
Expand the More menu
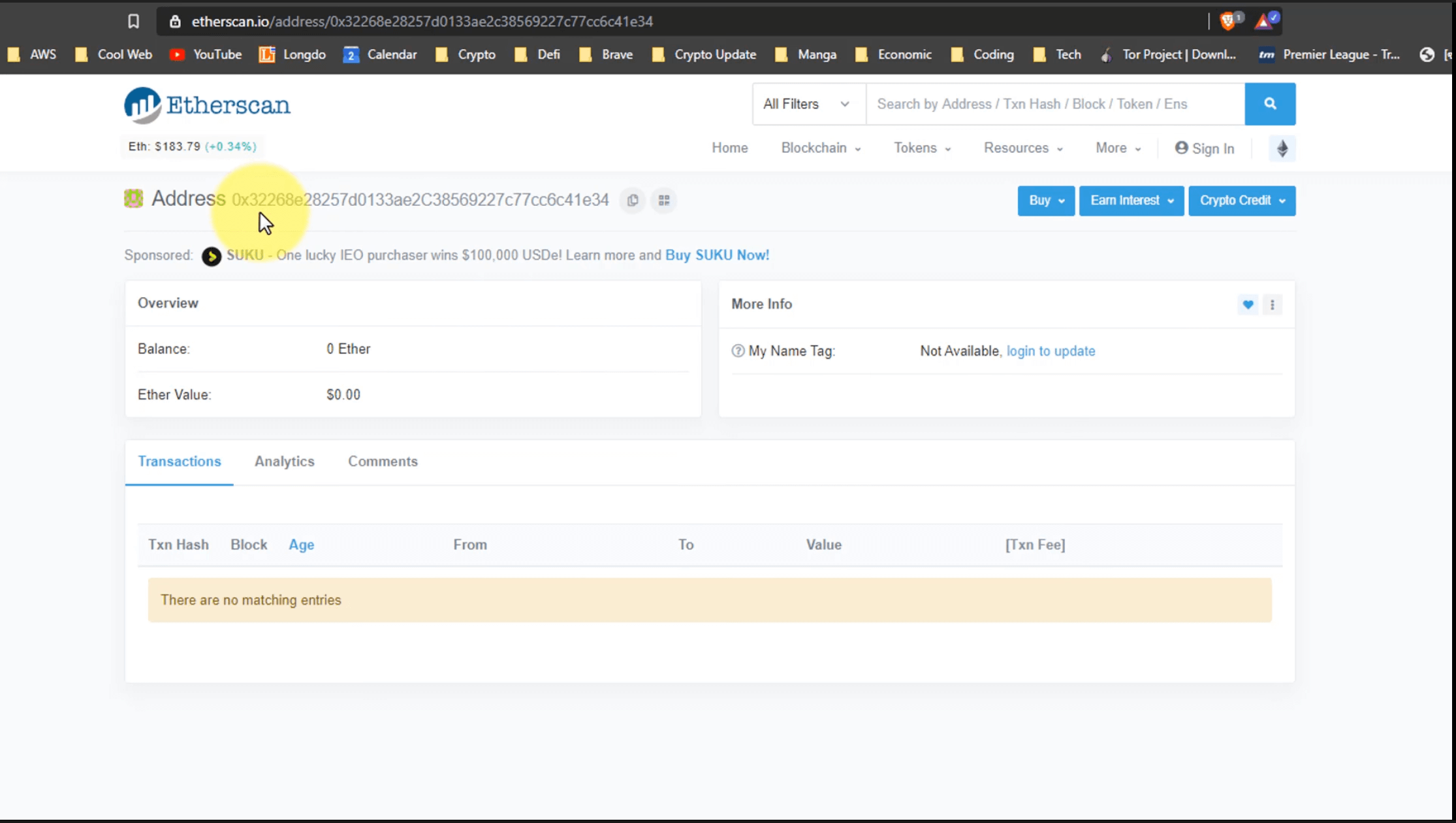click(x=1118, y=148)
